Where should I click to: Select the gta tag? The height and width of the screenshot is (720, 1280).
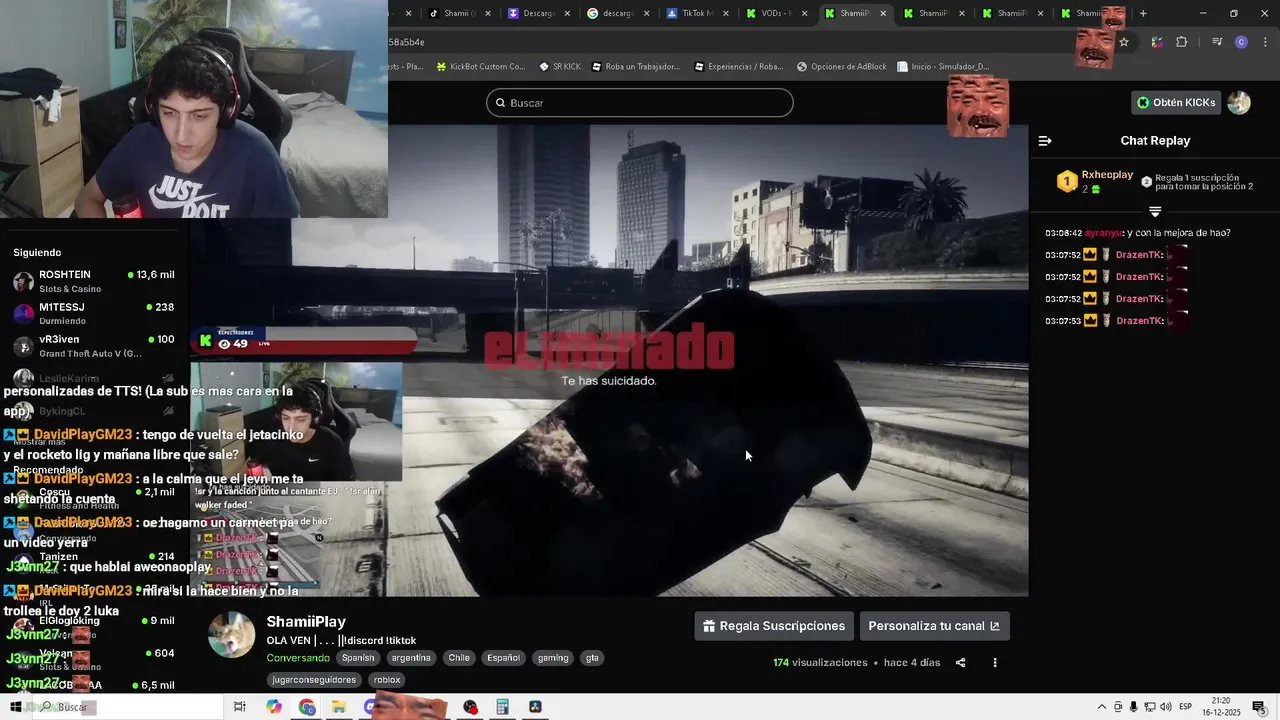tap(592, 658)
